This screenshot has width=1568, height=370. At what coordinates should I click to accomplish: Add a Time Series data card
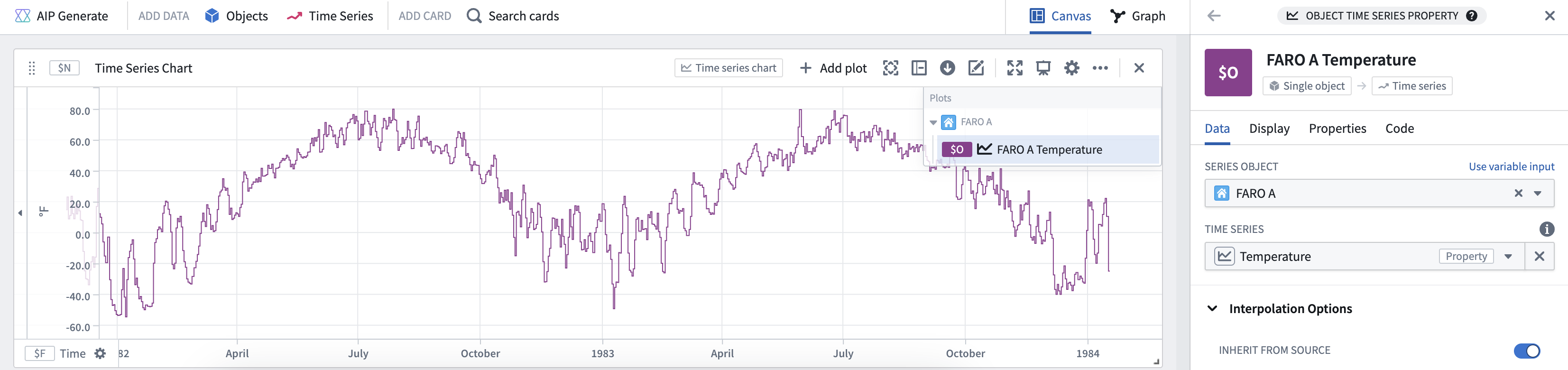tap(330, 16)
